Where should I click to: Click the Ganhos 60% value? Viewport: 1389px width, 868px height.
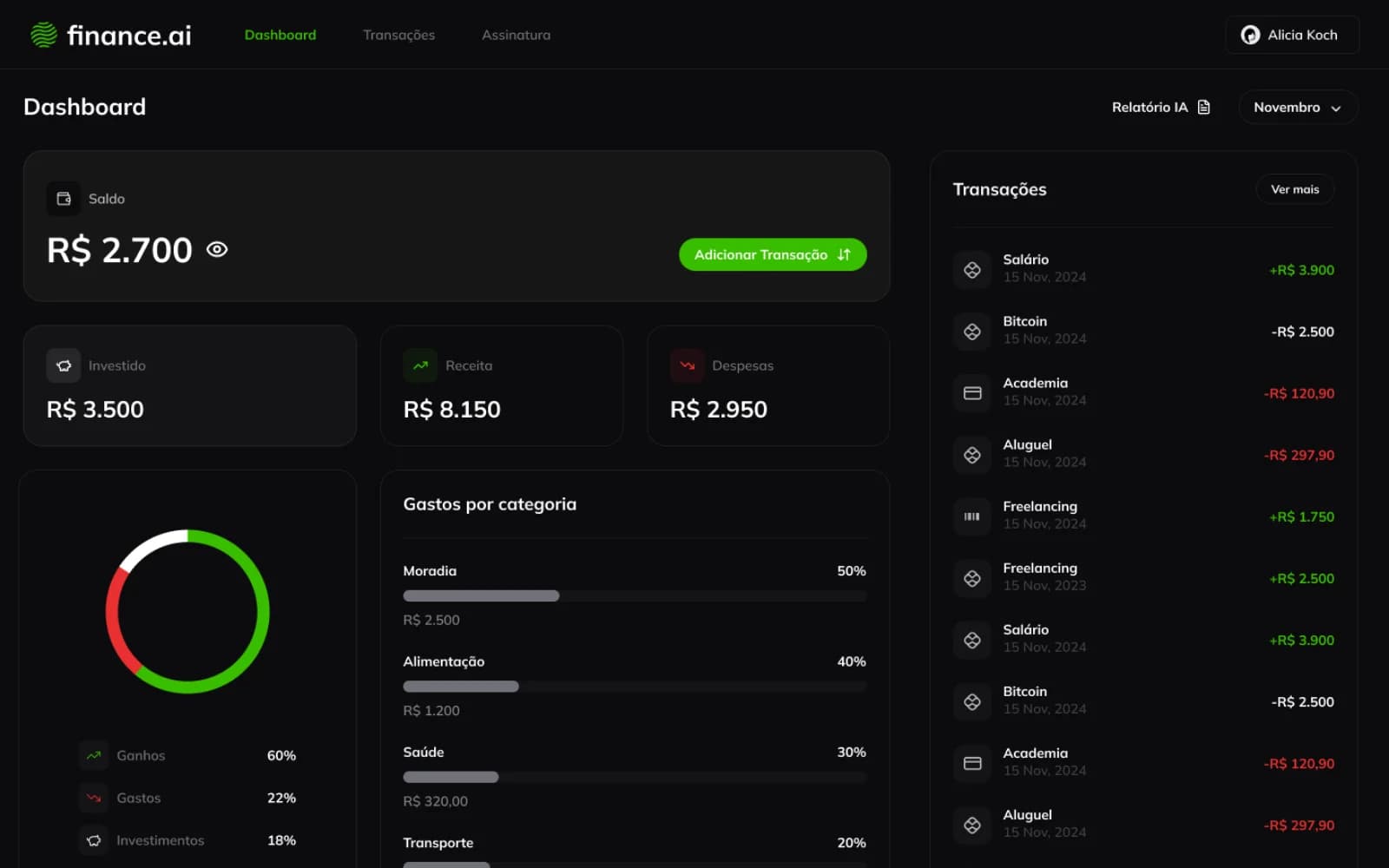coord(281,755)
